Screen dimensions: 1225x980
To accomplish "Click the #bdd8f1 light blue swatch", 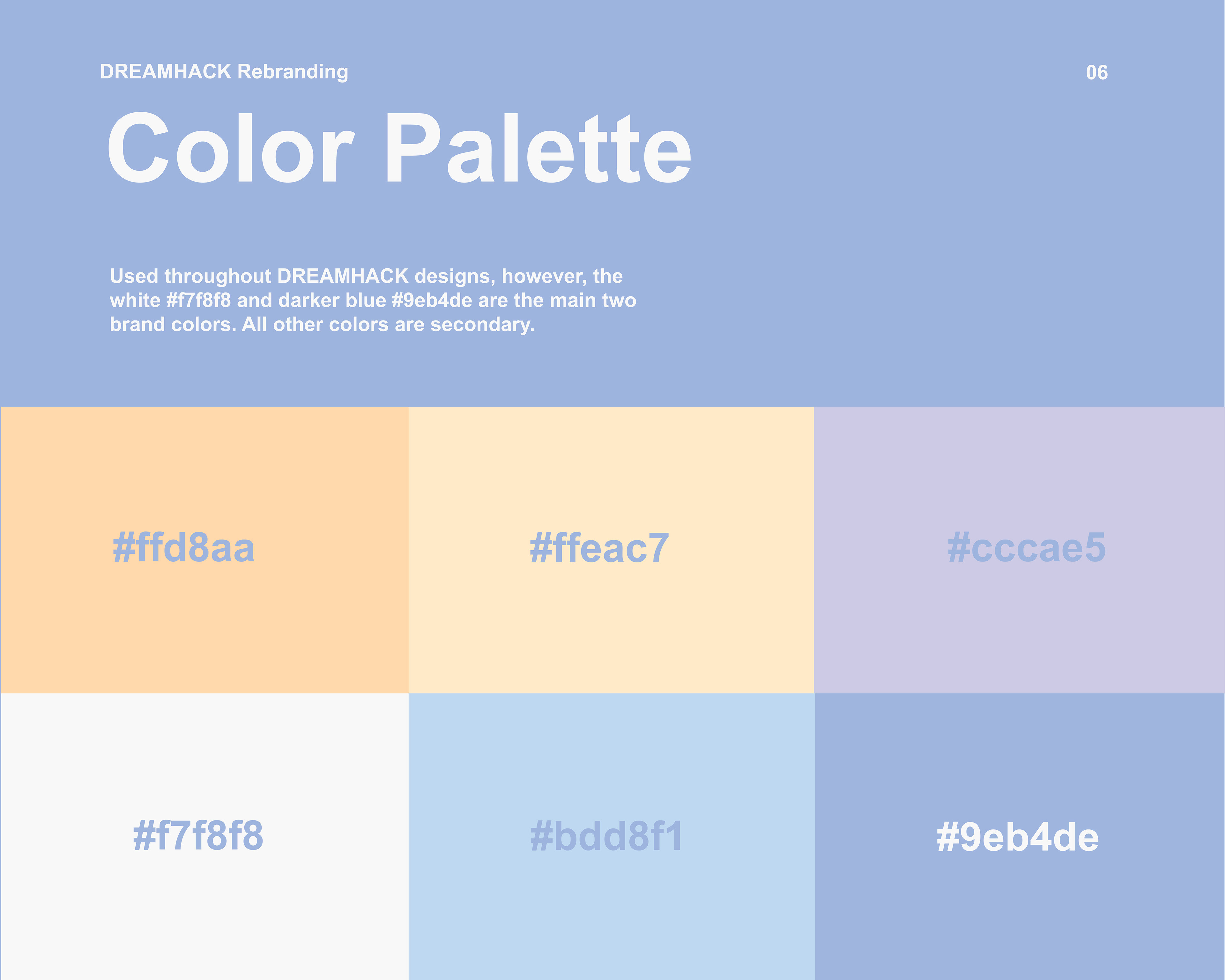I will (x=611, y=836).
